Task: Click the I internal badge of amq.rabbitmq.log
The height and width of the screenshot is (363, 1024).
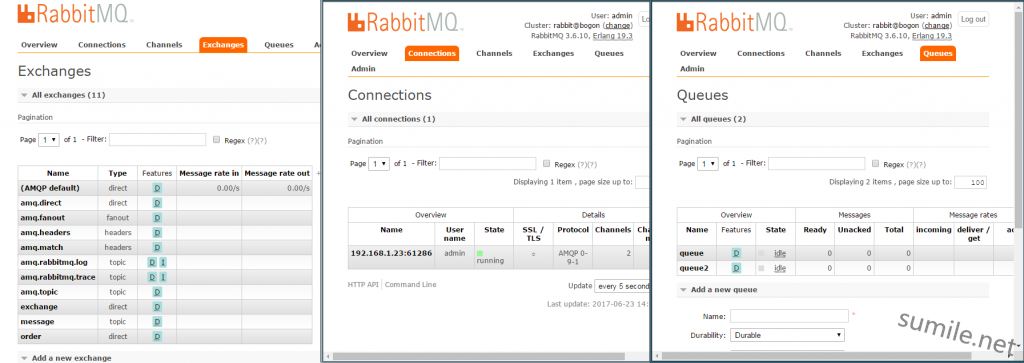Action: tap(163, 262)
